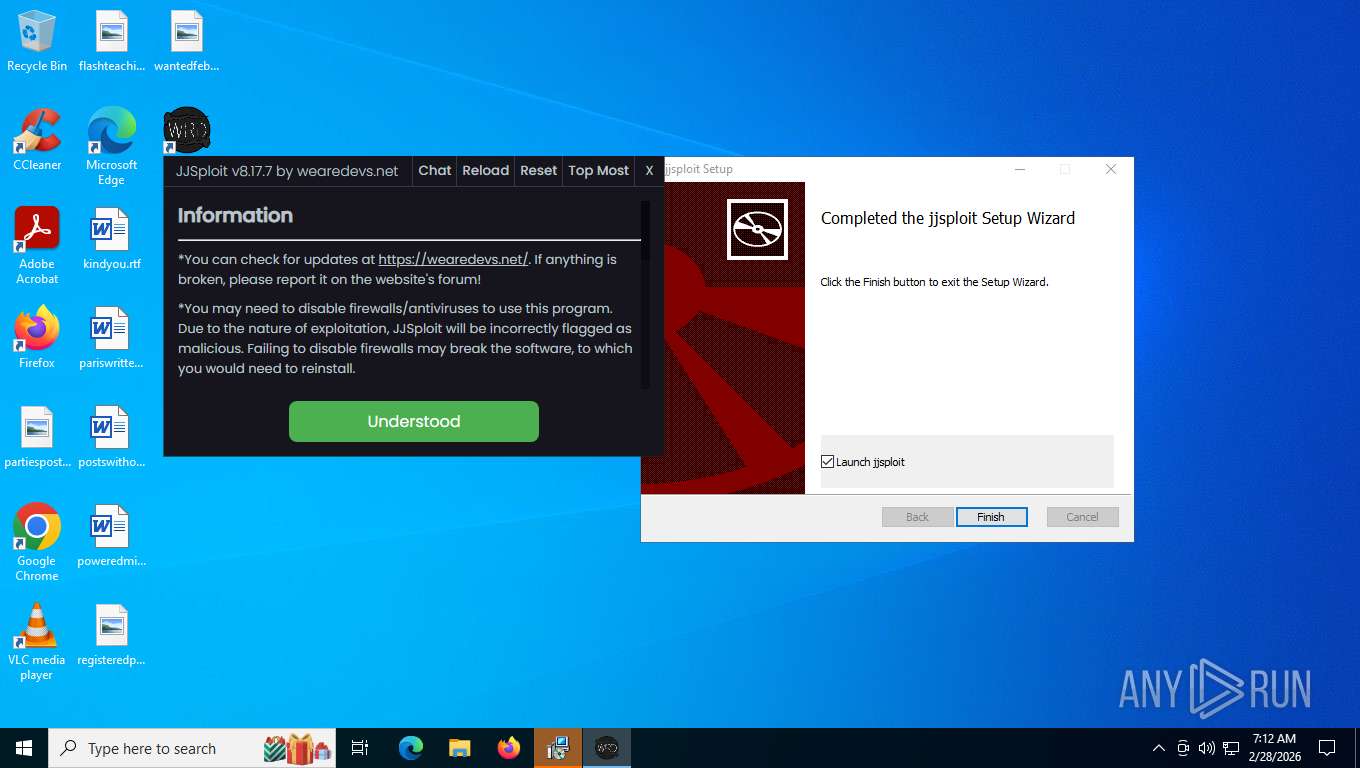Open the partiespost image file icon

(37, 437)
